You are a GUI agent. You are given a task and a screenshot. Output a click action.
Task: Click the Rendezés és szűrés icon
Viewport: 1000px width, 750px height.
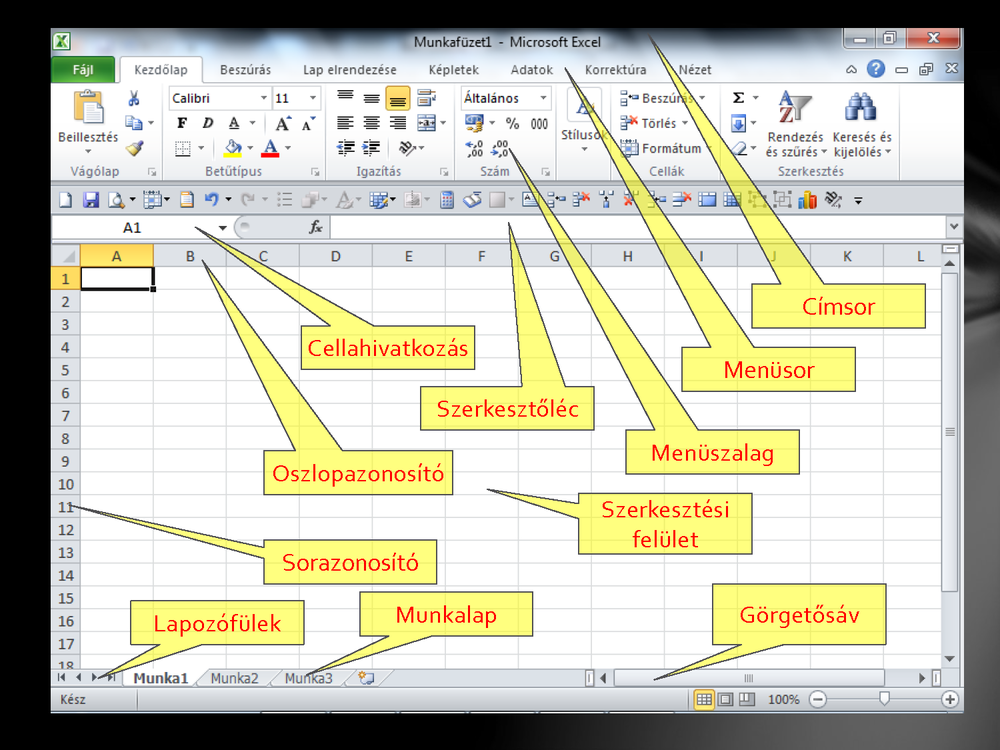795,107
